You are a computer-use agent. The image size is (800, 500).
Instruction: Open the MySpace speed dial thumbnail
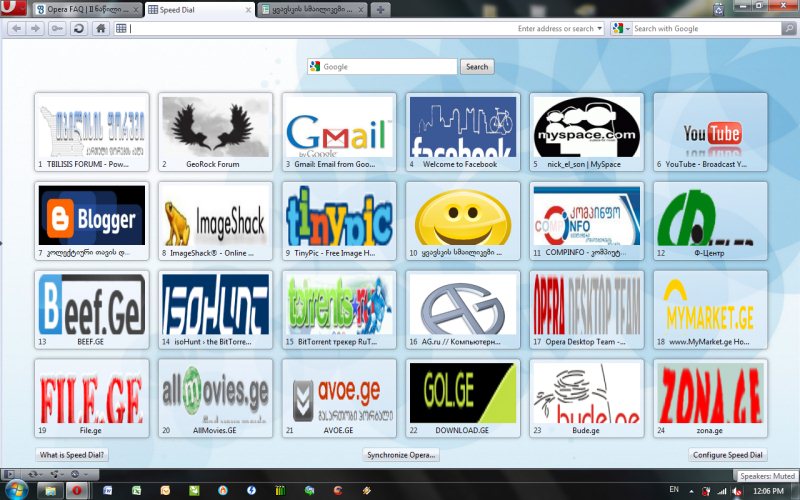click(x=587, y=132)
